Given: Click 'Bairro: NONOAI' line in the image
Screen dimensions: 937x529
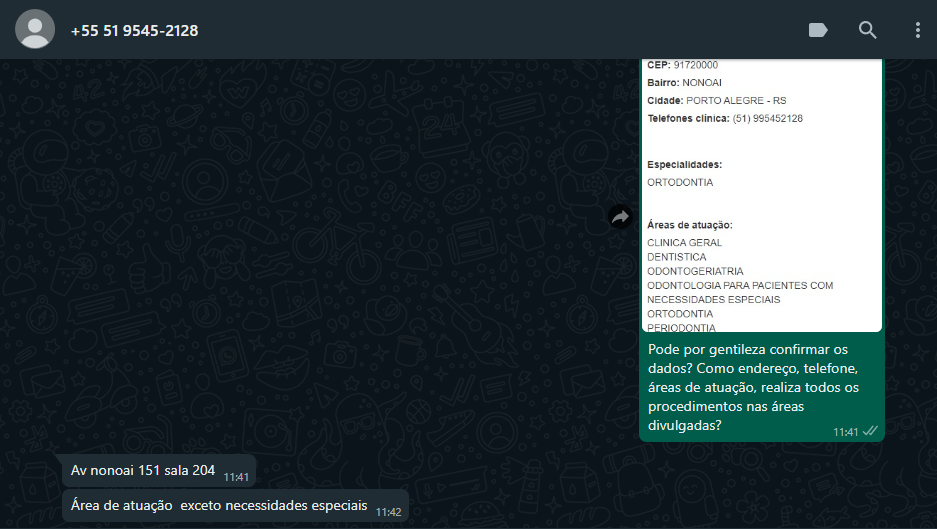Looking at the screenshot, I should click(684, 82).
